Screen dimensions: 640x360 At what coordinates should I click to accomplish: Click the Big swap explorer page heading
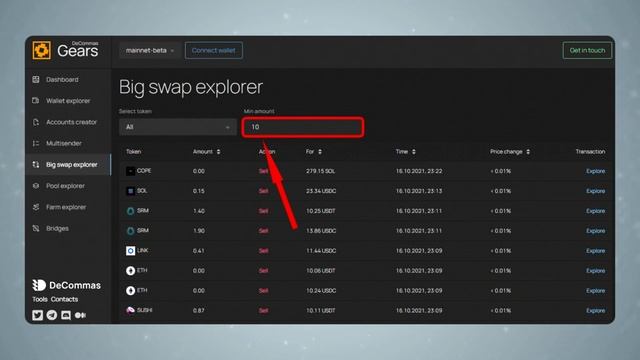pos(191,87)
